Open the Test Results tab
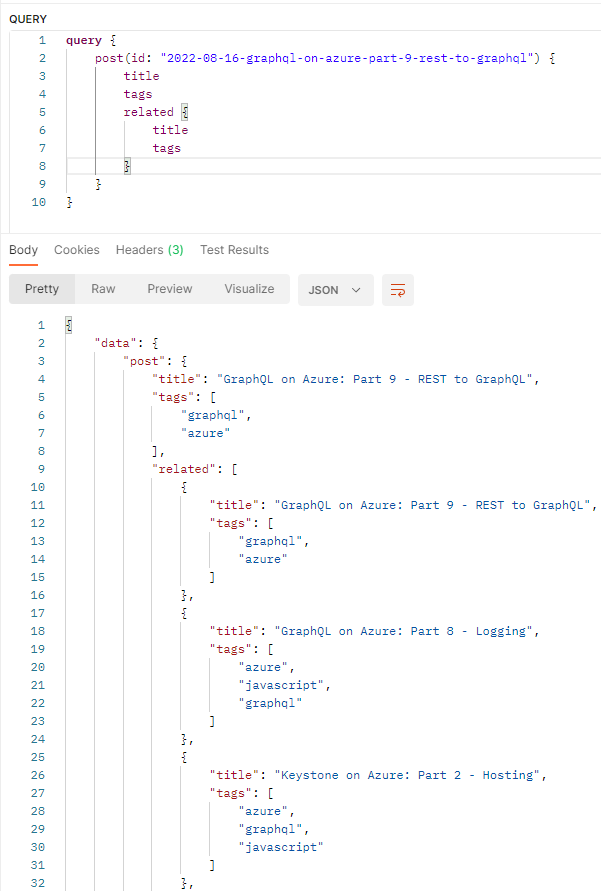The image size is (601, 891). tap(235, 250)
